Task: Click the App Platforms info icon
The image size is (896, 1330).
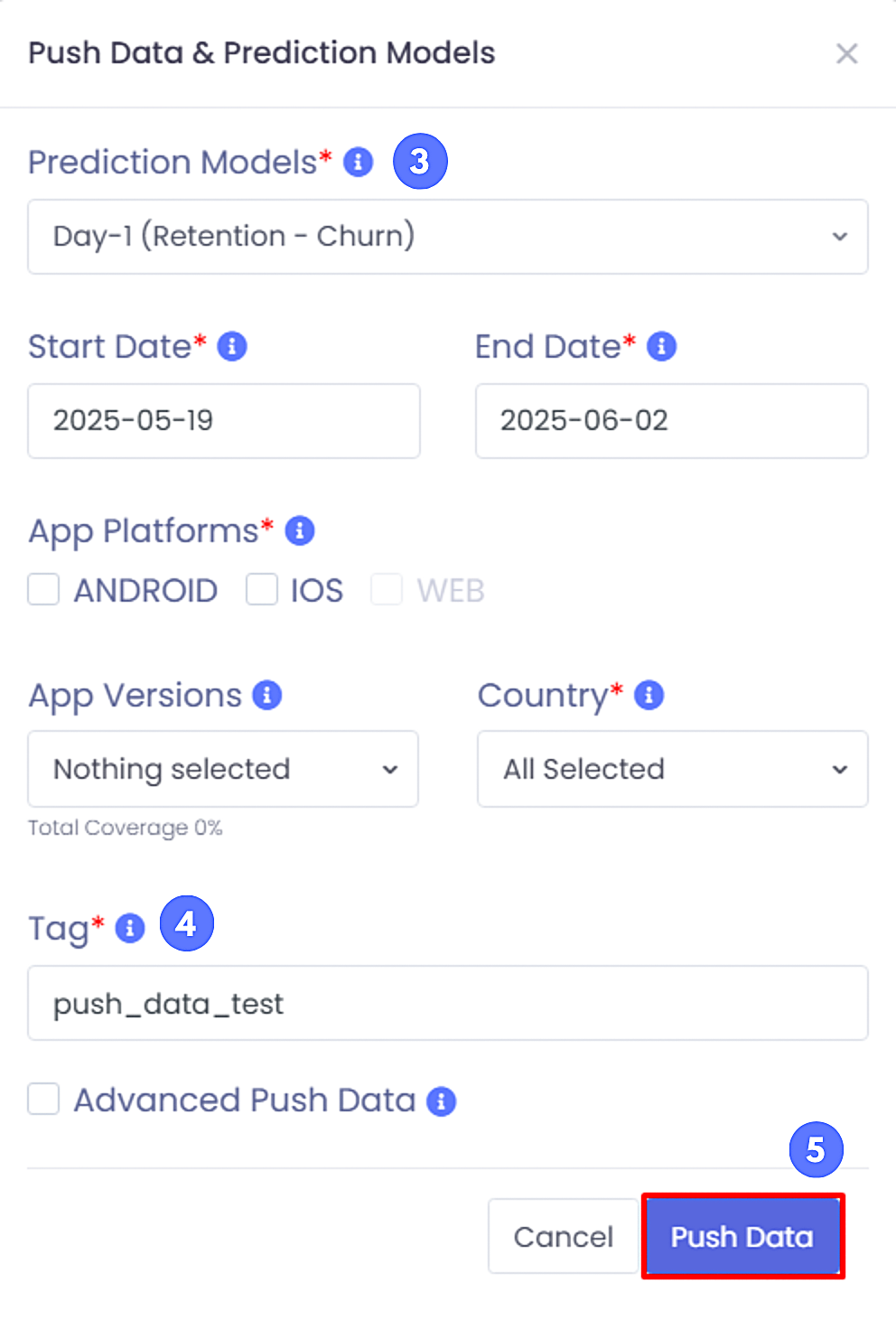Action: [300, 530]
